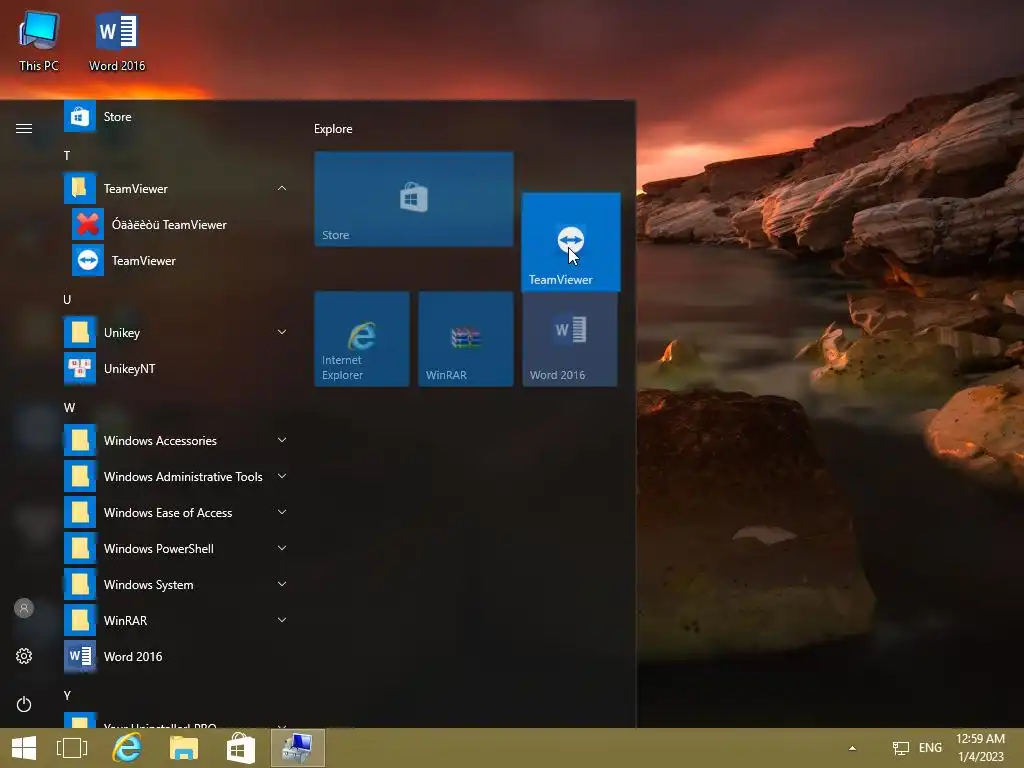
Task: Select This PC desktop icon
Action: (x=39, y=40)
